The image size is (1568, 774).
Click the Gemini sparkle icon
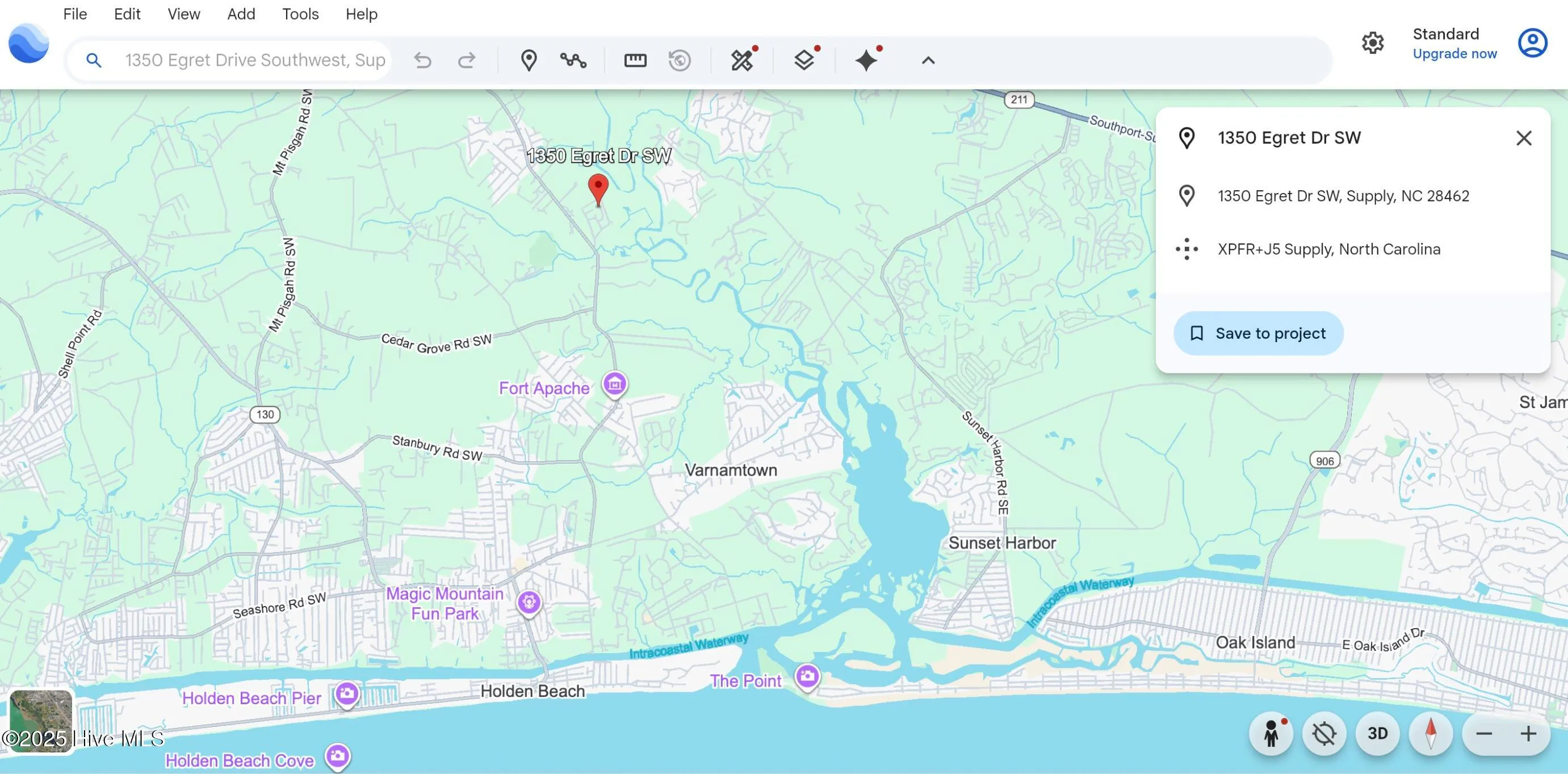[x=866, y=60]
